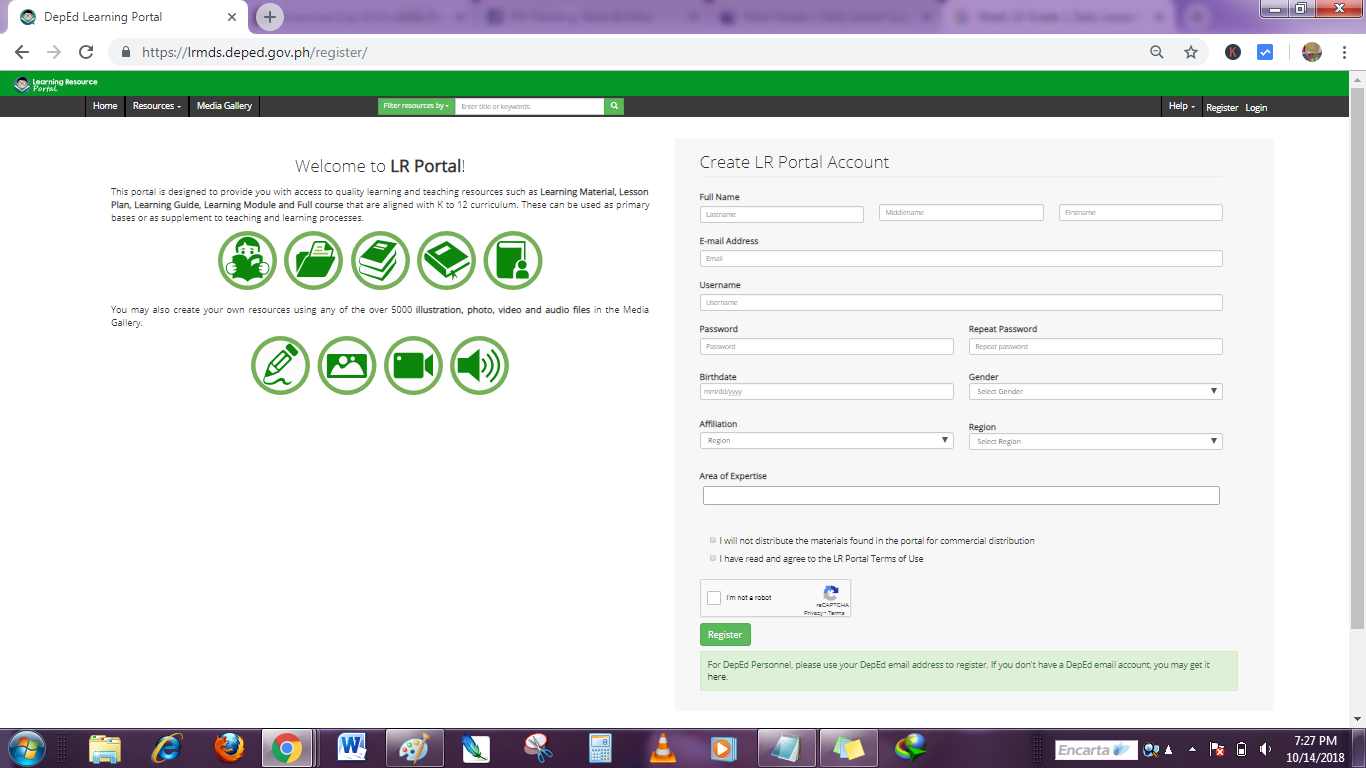
Task: Select the photo gallery icon
Action: pyautogui.click(x=347, y=365)
